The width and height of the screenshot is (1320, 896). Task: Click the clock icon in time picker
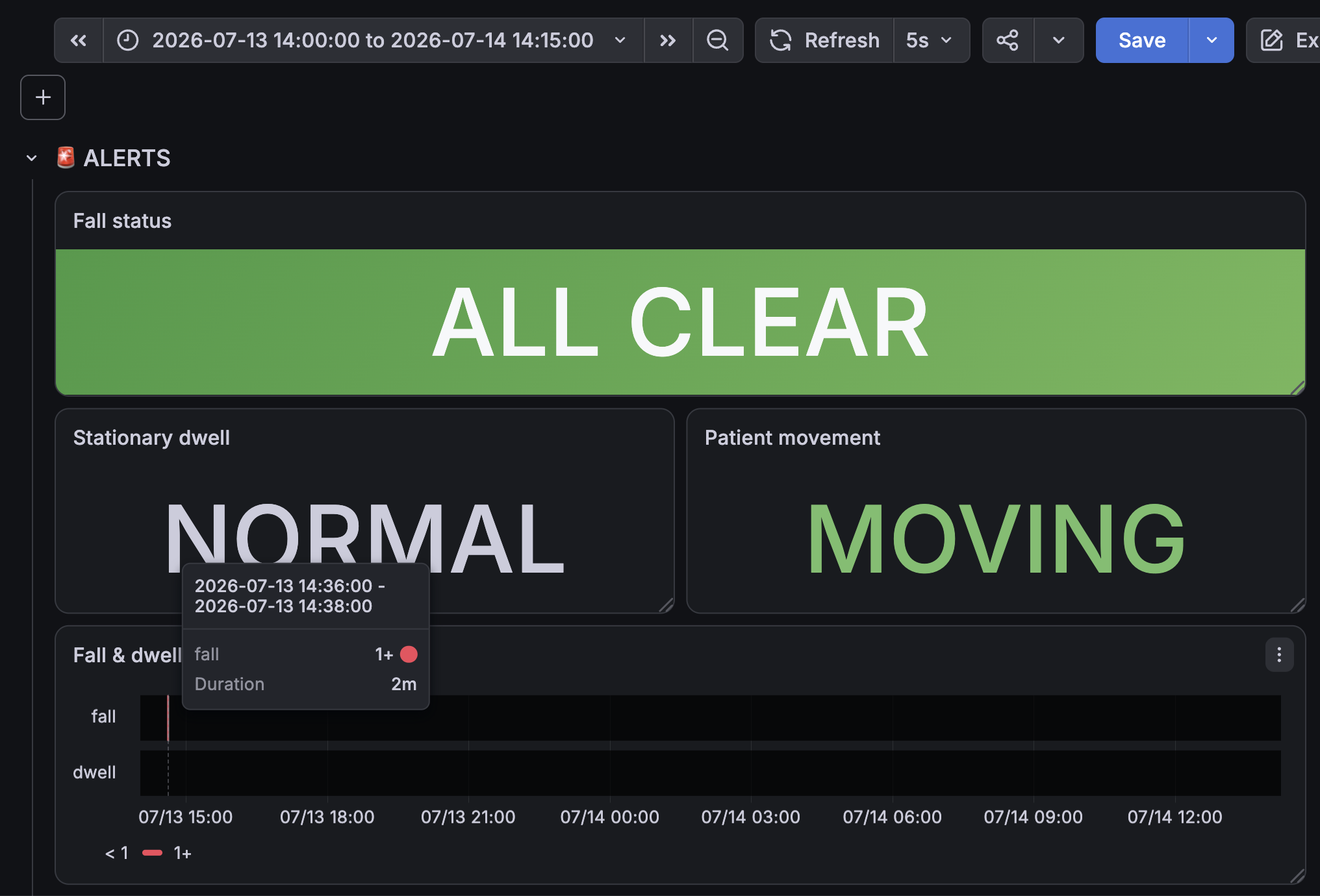tap(128, 40)
